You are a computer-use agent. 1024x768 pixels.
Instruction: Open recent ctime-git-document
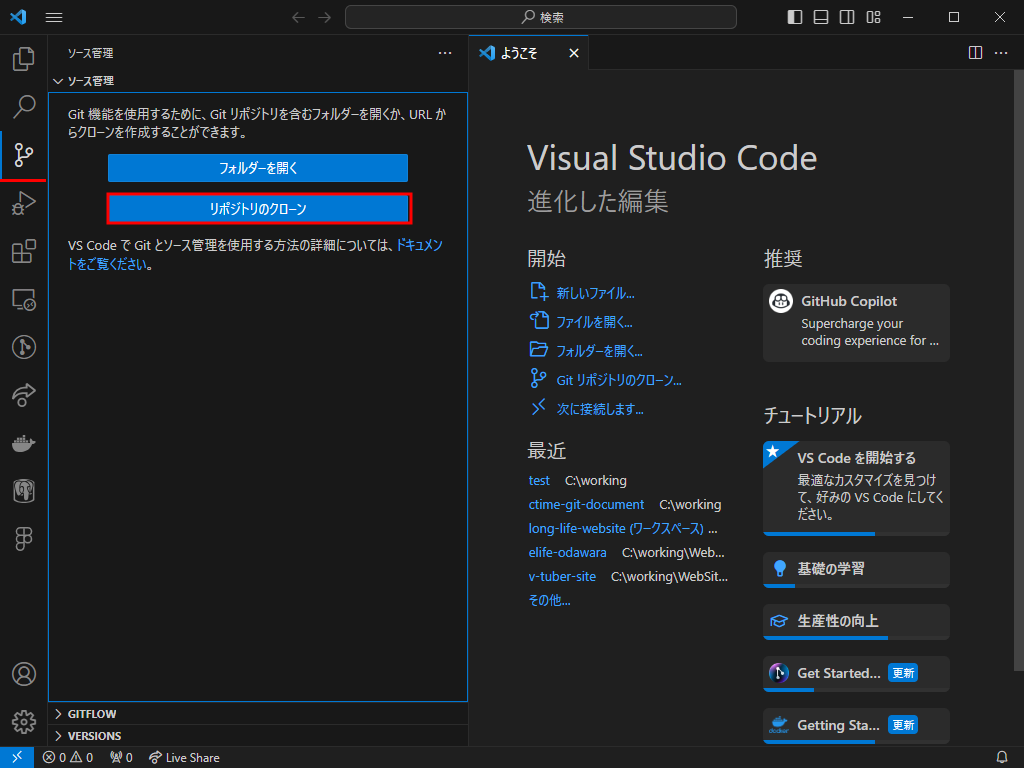tap(586, 505)
